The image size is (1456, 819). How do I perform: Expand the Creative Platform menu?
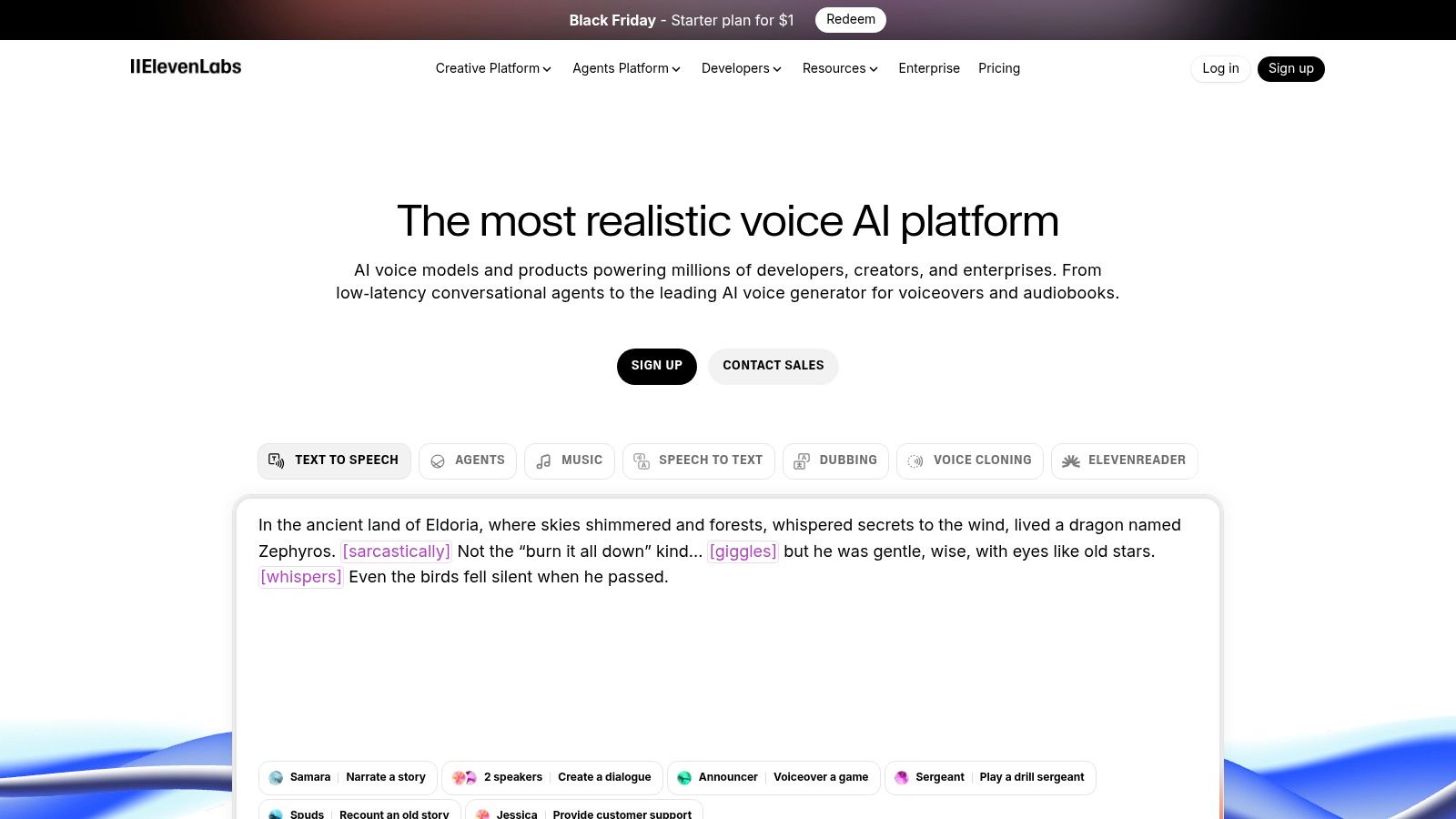point(493,68)
